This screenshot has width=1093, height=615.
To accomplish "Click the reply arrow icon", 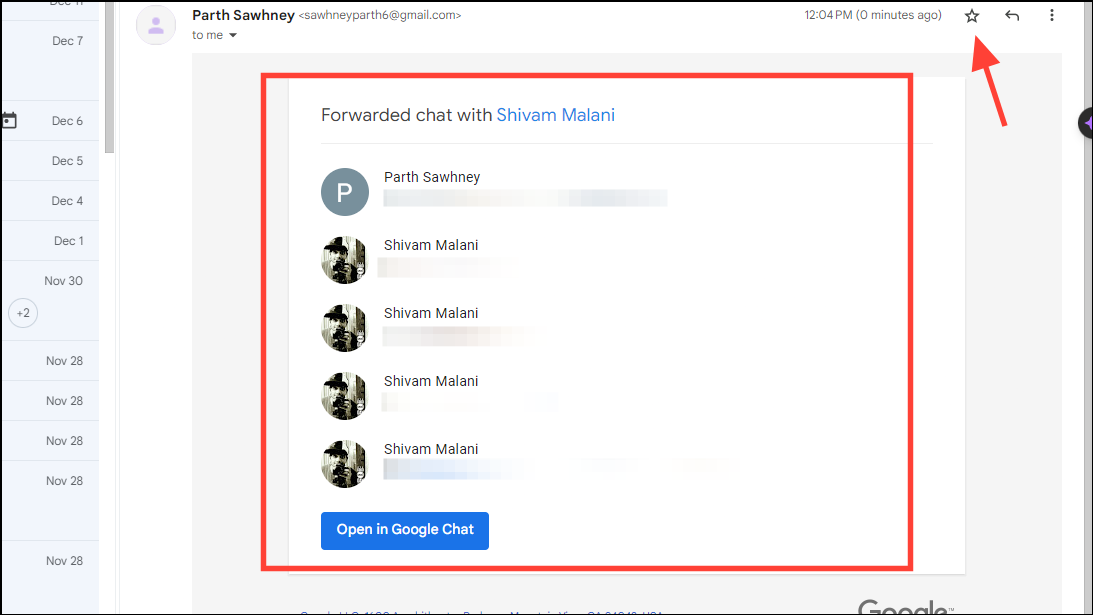I will coord(1012,15).
